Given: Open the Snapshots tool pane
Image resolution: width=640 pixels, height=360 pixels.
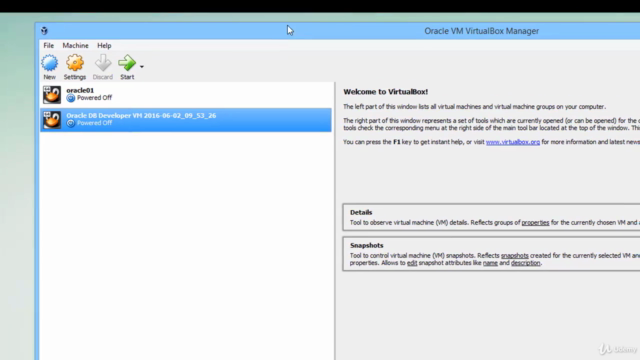Looking at the screenshot, I should pos(491,254).
